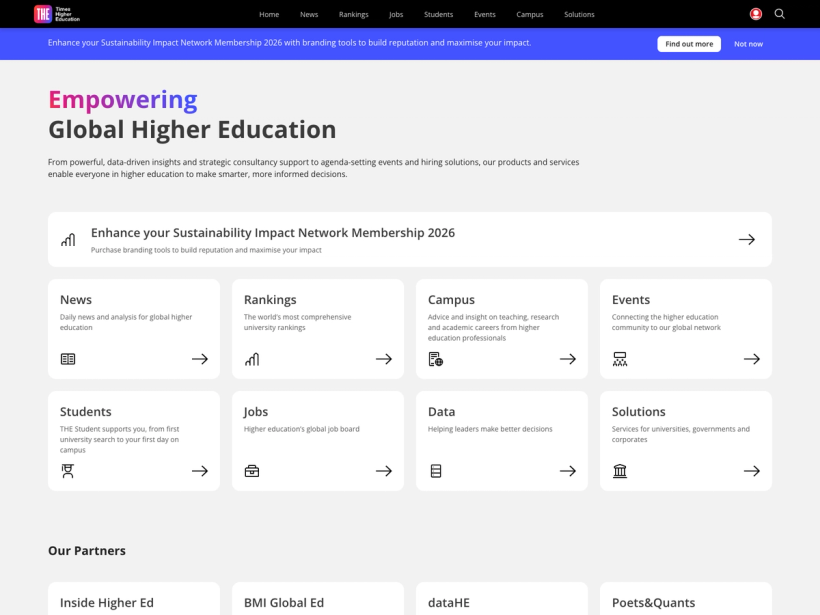Dismiss the banner with Not now
This screenshot has width=820, height=615.
click(x=748, y=44)
